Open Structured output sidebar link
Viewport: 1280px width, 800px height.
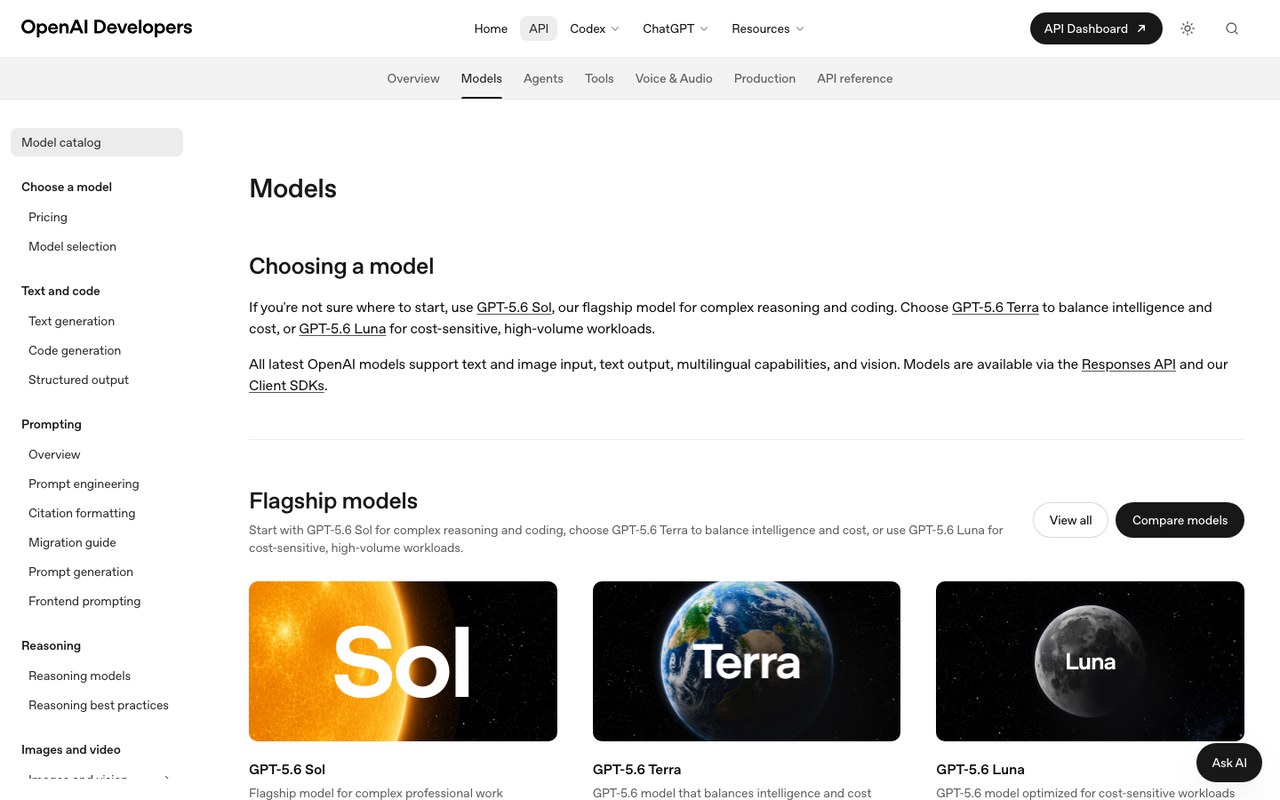[78, 380]
